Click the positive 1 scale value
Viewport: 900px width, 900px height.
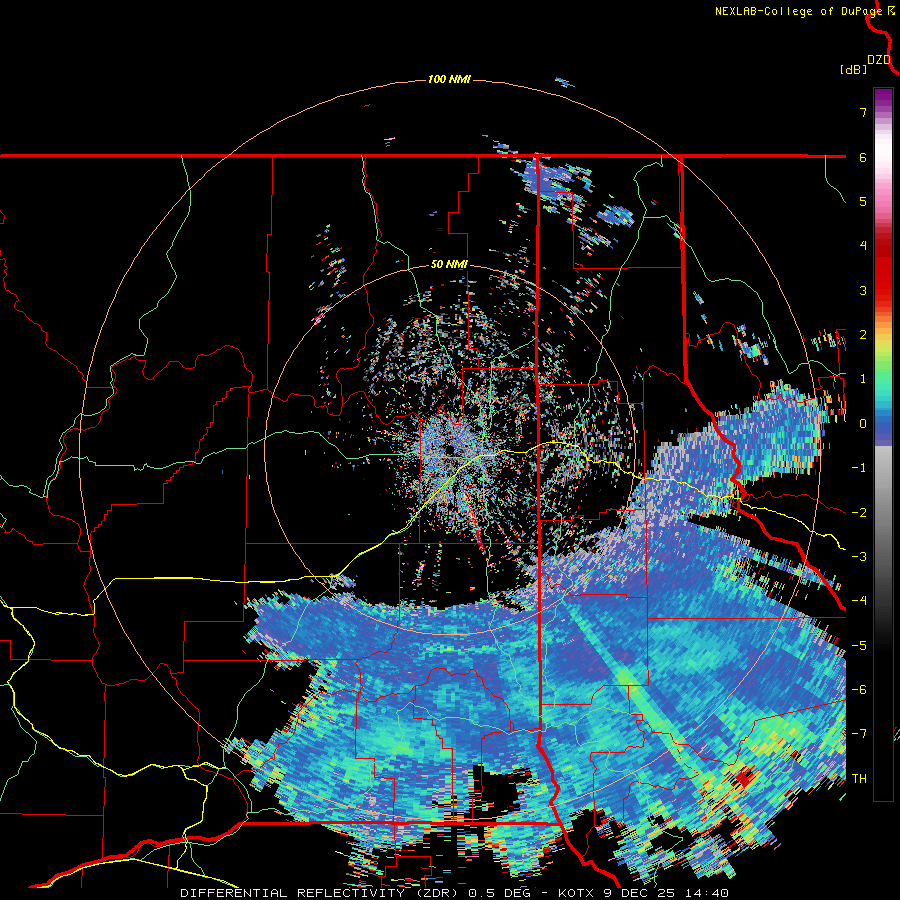click(x=863, y=379)
